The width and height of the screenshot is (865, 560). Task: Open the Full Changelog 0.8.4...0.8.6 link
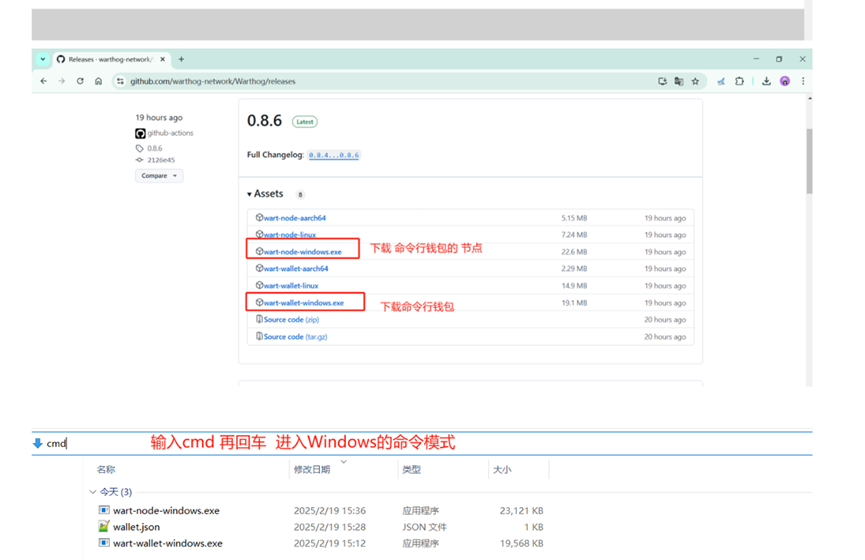click(x=333, y=155)
